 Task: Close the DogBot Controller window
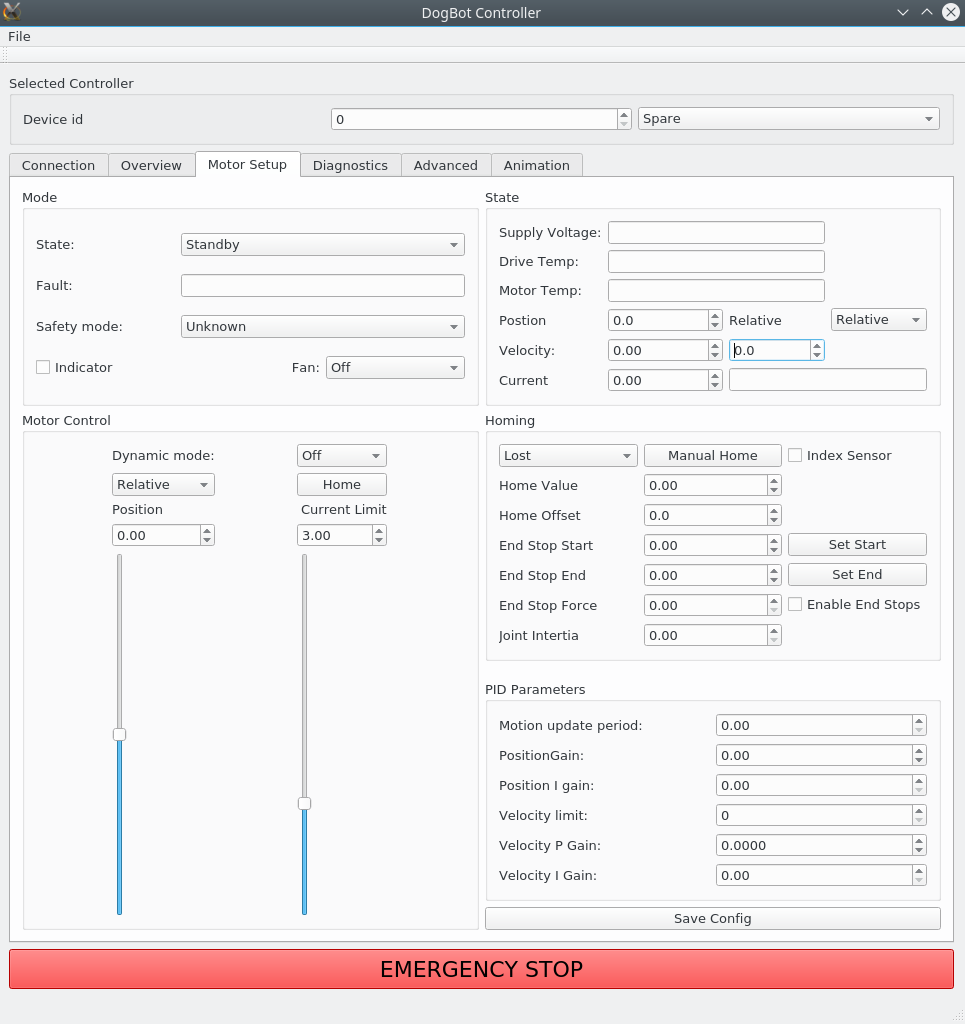point(951,12)
